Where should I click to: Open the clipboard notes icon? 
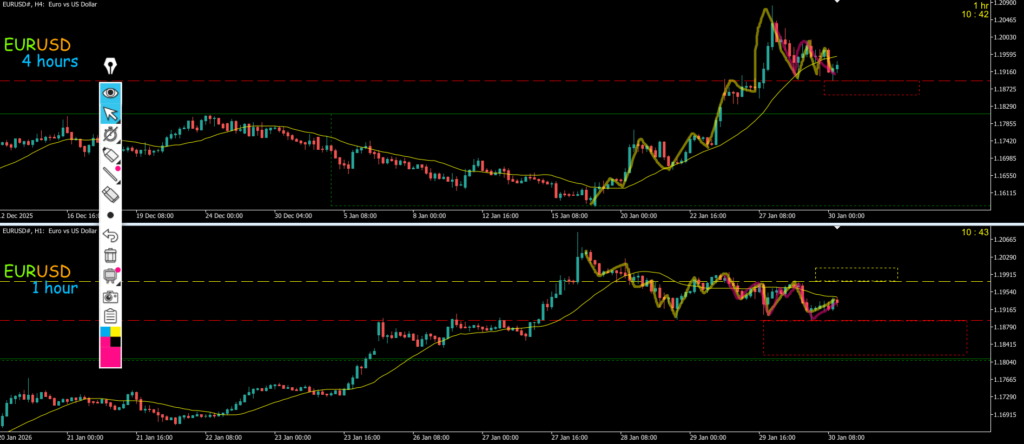click(x=110, y=317)
